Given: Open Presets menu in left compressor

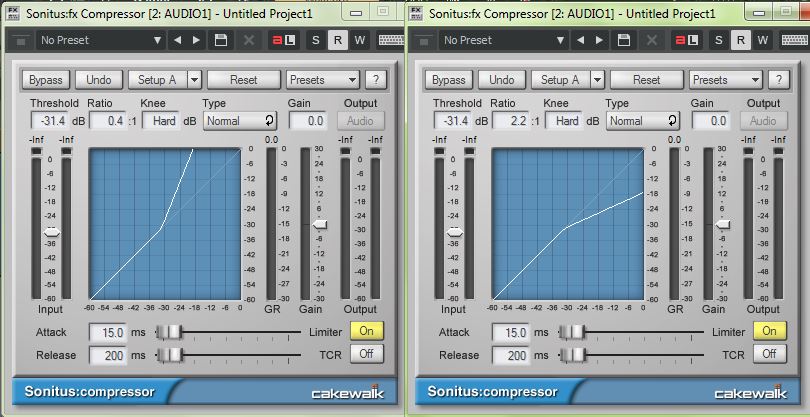Looking at the screenshot, I should [323, 80].
